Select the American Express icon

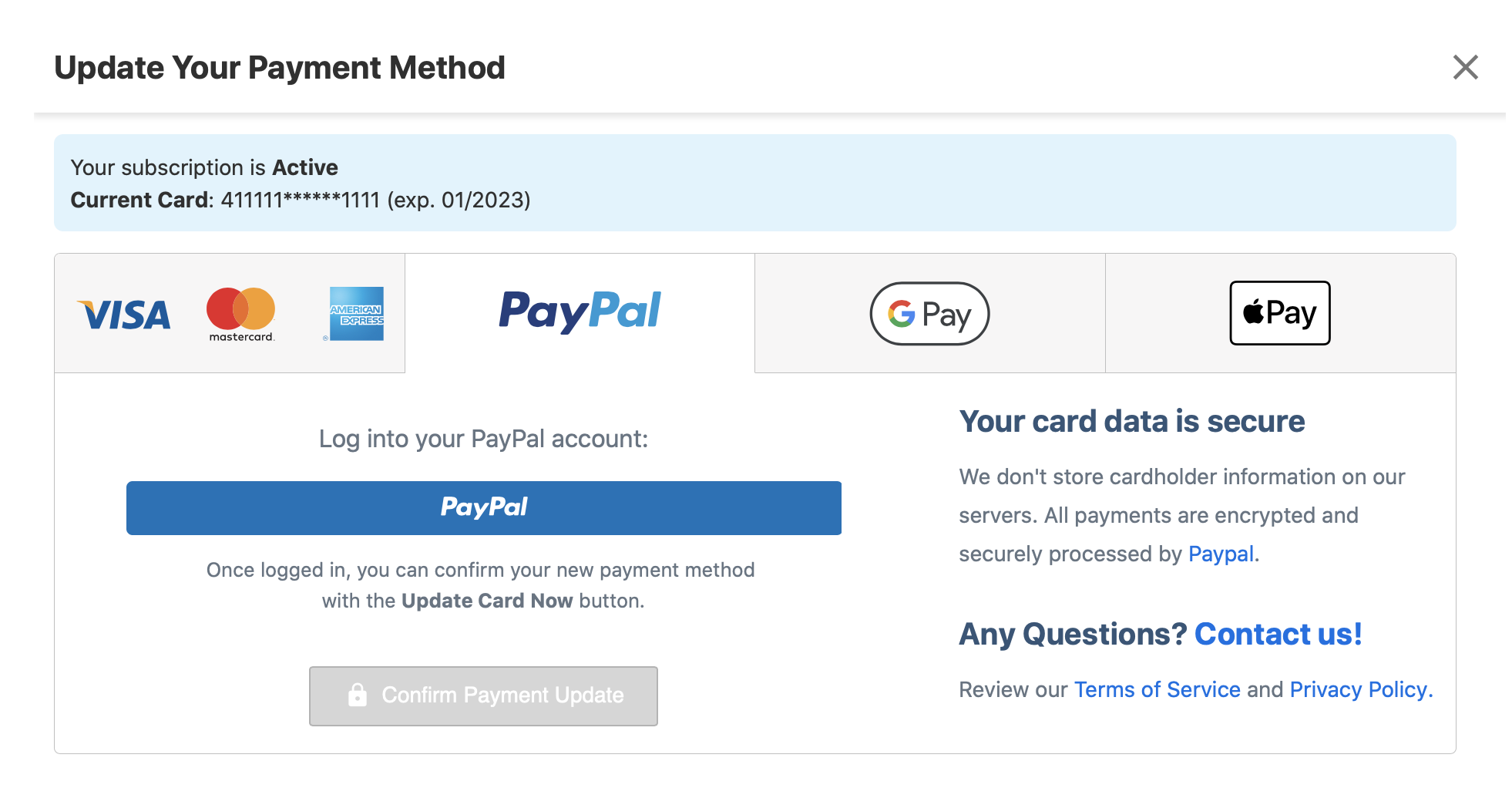(355, 313)
